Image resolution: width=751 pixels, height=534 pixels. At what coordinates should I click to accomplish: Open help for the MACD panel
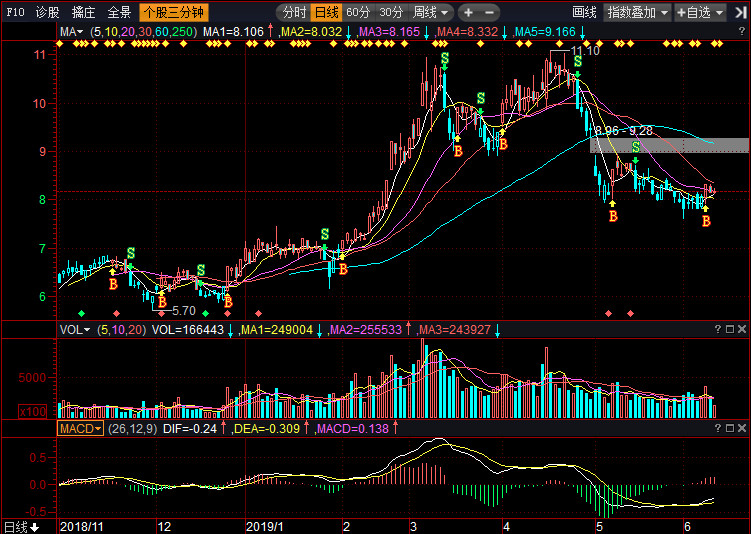(718, 428)
